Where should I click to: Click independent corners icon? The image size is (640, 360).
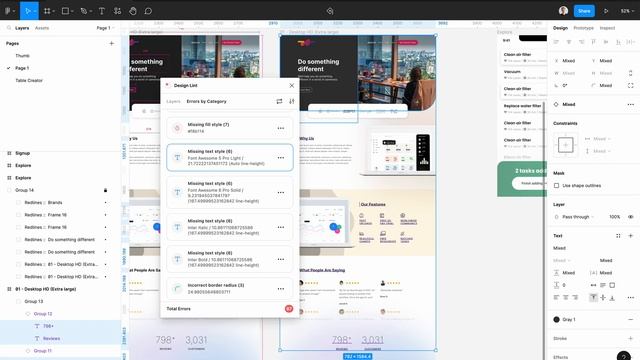pos(630,85)
